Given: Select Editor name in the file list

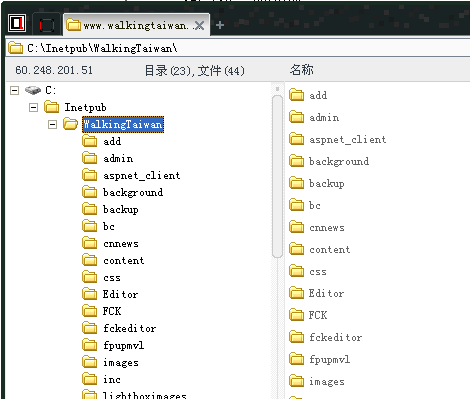Looking at the screenshot, I should click(326, 293).
